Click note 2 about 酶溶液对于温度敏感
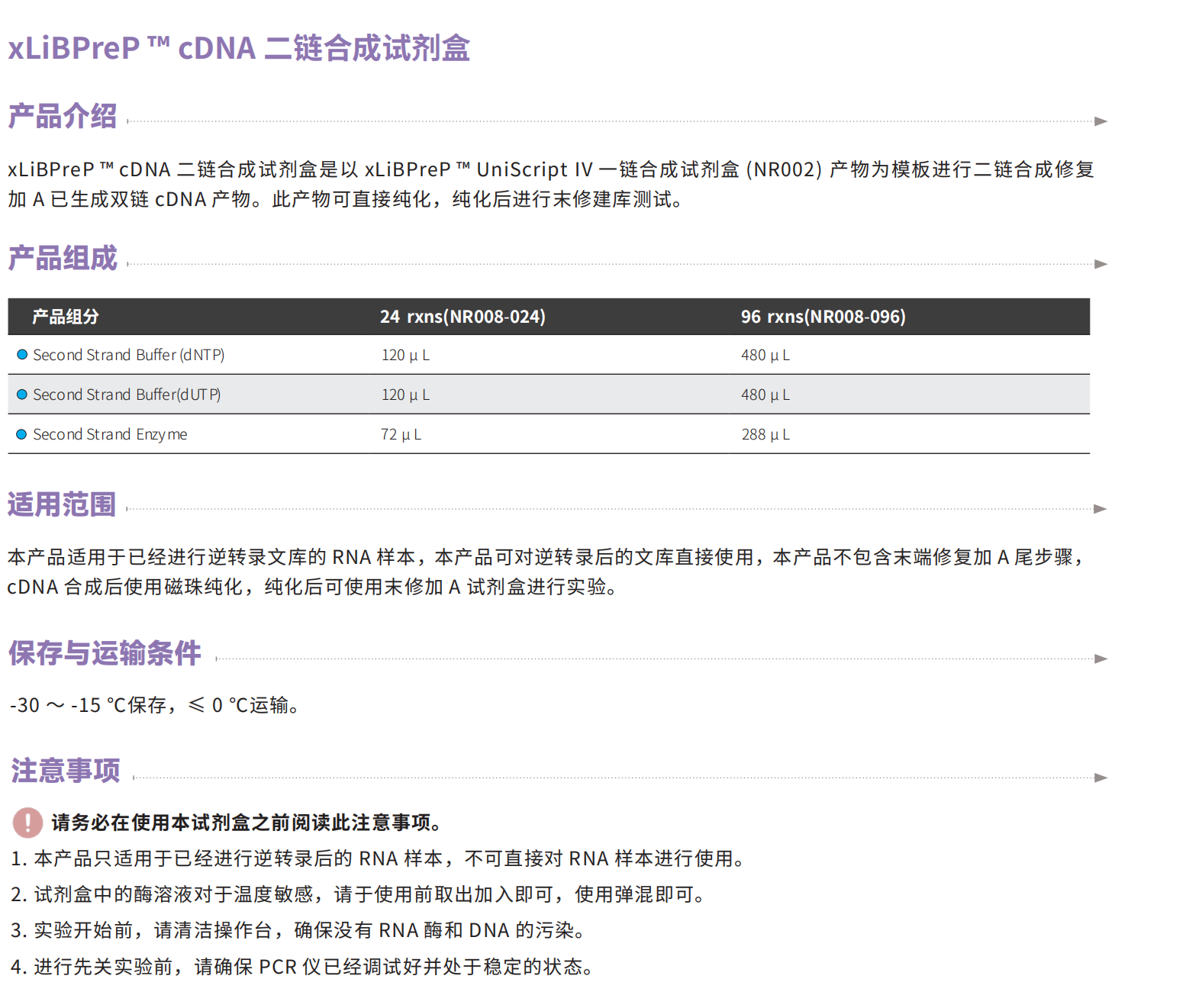1199x1008 pixels. (x=358, y=894)
